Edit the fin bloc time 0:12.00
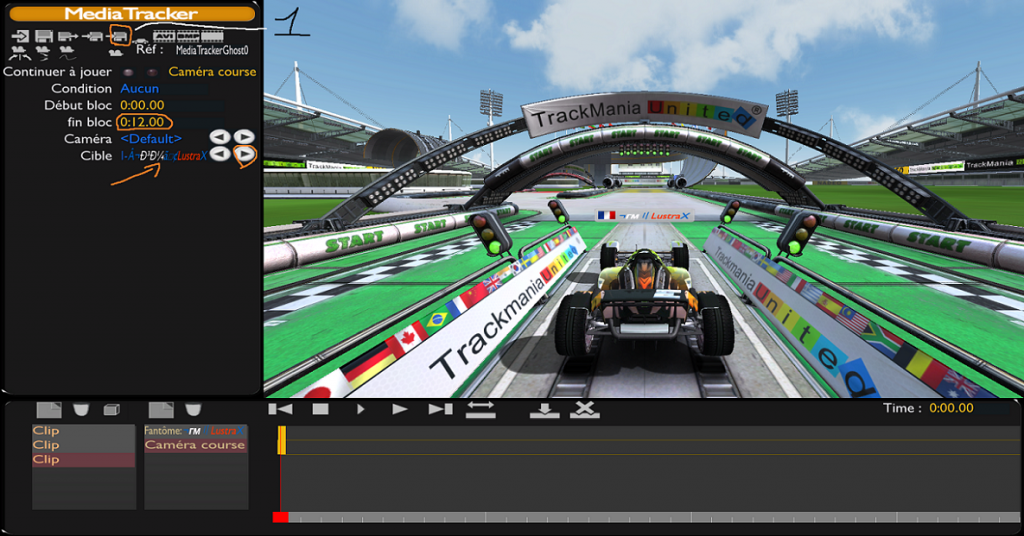This screenshot has width=1024, height=536. click(x=142, y=122)
